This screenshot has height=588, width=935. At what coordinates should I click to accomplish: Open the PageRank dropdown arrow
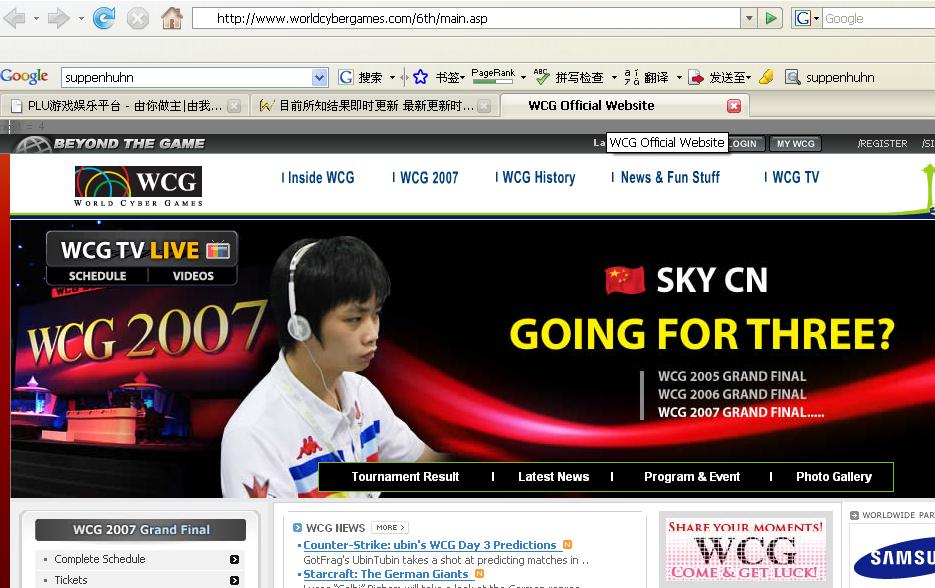point(523,77)
